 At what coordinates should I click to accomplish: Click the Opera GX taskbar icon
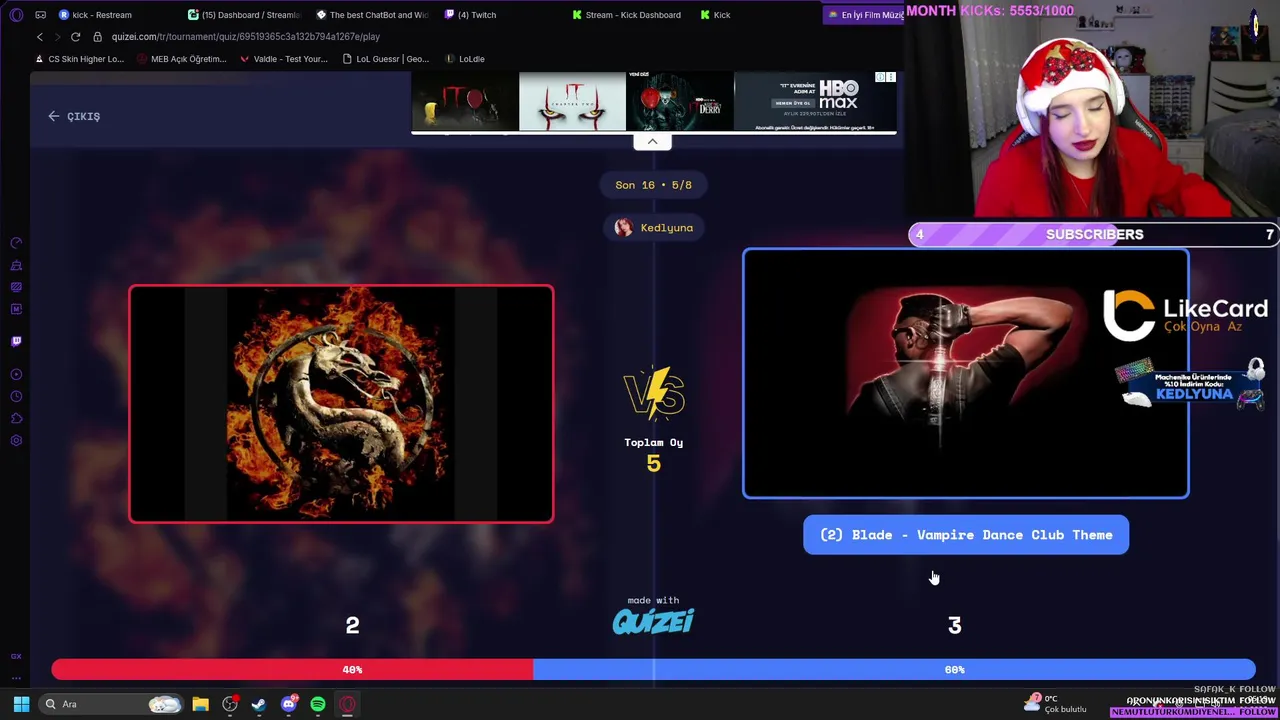coord(347,704)
